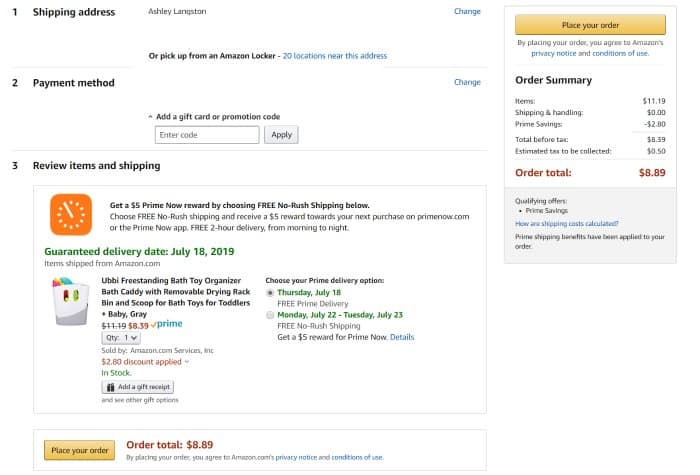The image size is (700, 475).
Task: Select Monday, July 22 No-Rush Shipping option
Action: pyautogui.click(x=270, y=315)
